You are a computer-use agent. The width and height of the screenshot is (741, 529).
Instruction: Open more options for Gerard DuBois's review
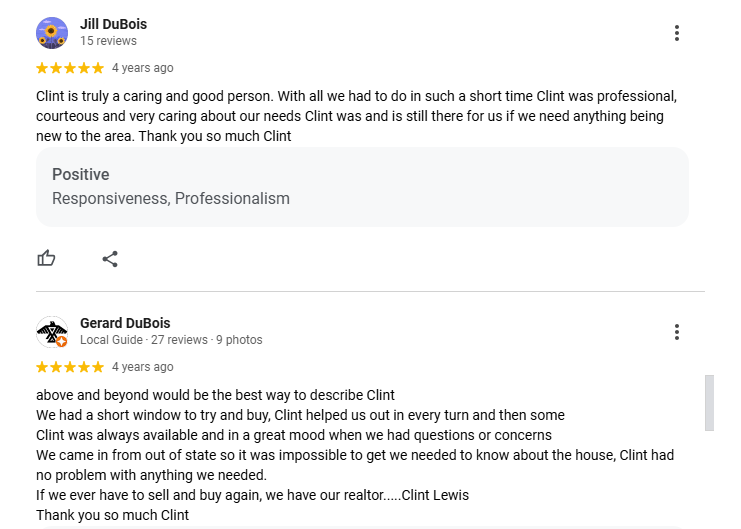(677, 332)
